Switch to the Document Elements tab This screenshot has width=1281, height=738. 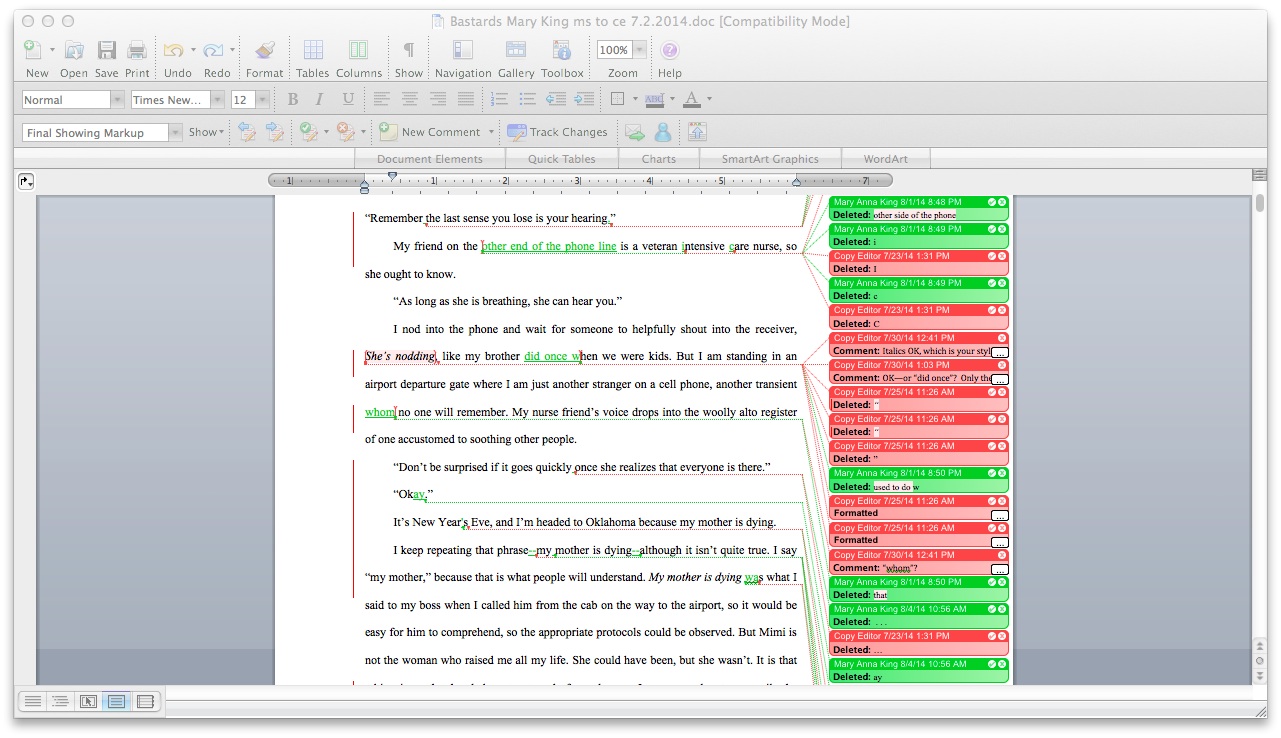pos(430,159)
